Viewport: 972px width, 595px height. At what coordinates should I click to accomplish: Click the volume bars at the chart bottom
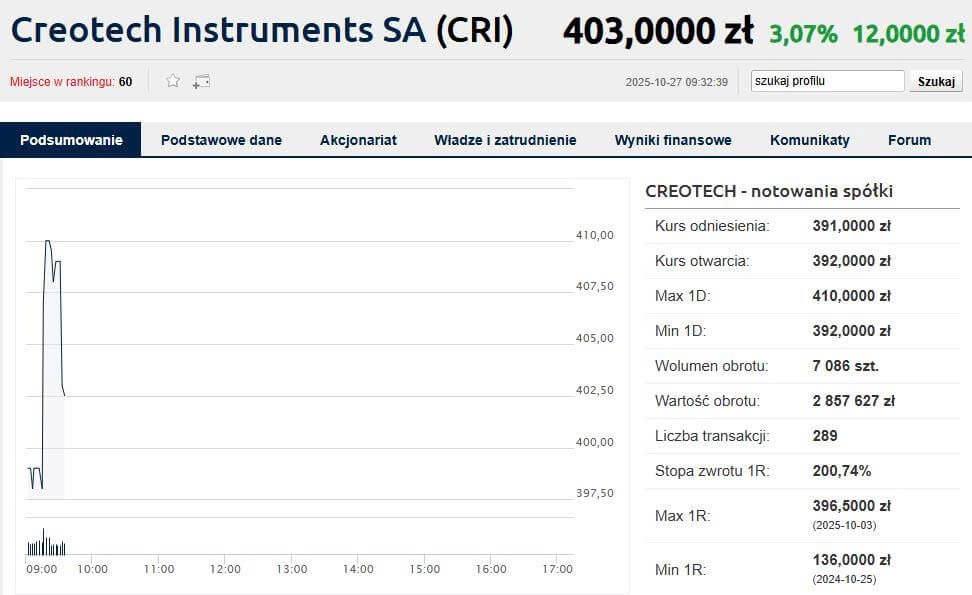(46, 546)
